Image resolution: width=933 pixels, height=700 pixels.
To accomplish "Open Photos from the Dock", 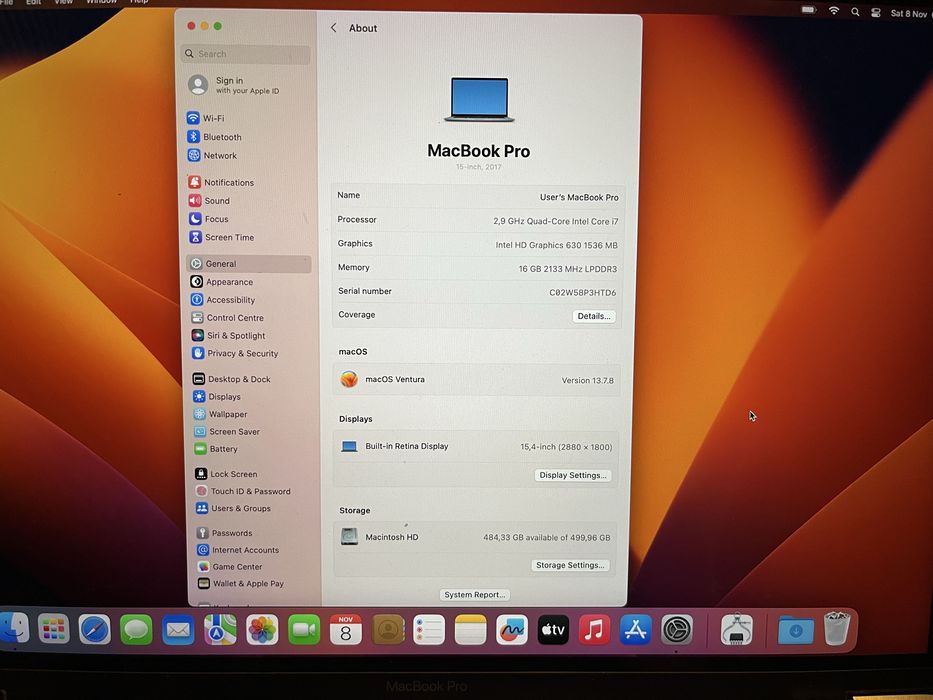I will (x=262, y=630).
